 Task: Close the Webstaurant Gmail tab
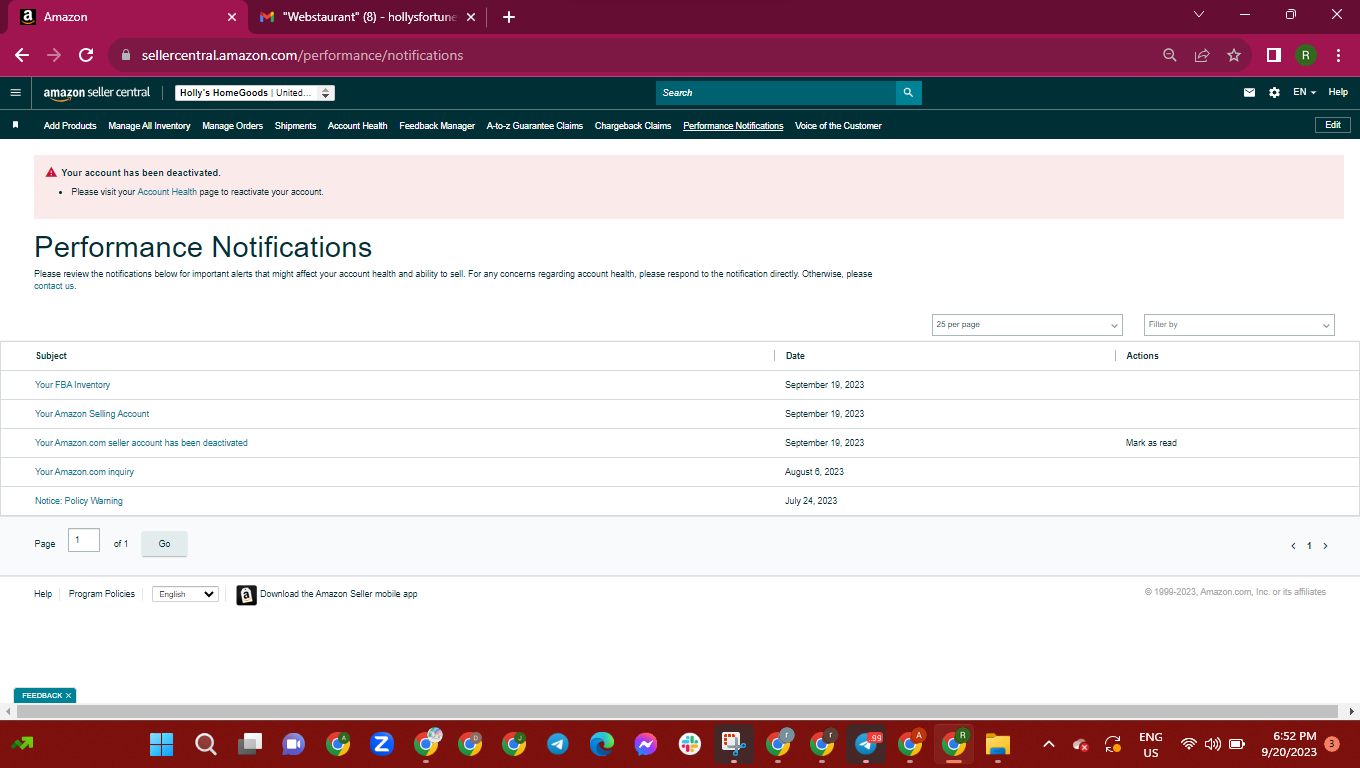pyautogui.click(x=471, y=17)
